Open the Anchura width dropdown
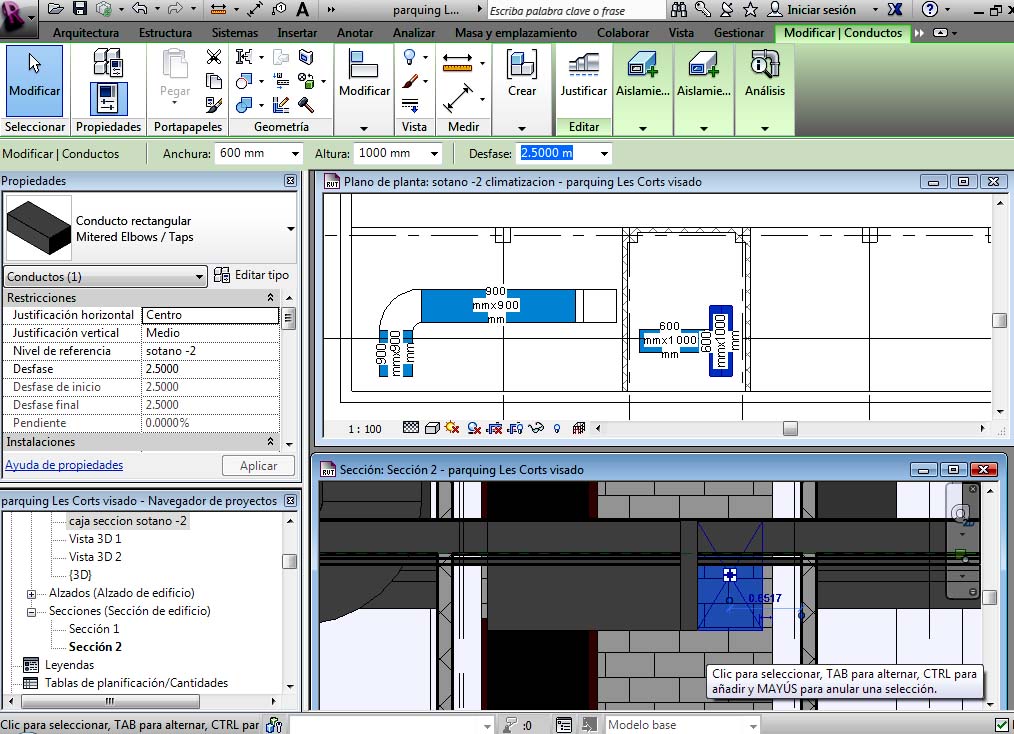1014x734 pixels. click(x=294, y=154)
